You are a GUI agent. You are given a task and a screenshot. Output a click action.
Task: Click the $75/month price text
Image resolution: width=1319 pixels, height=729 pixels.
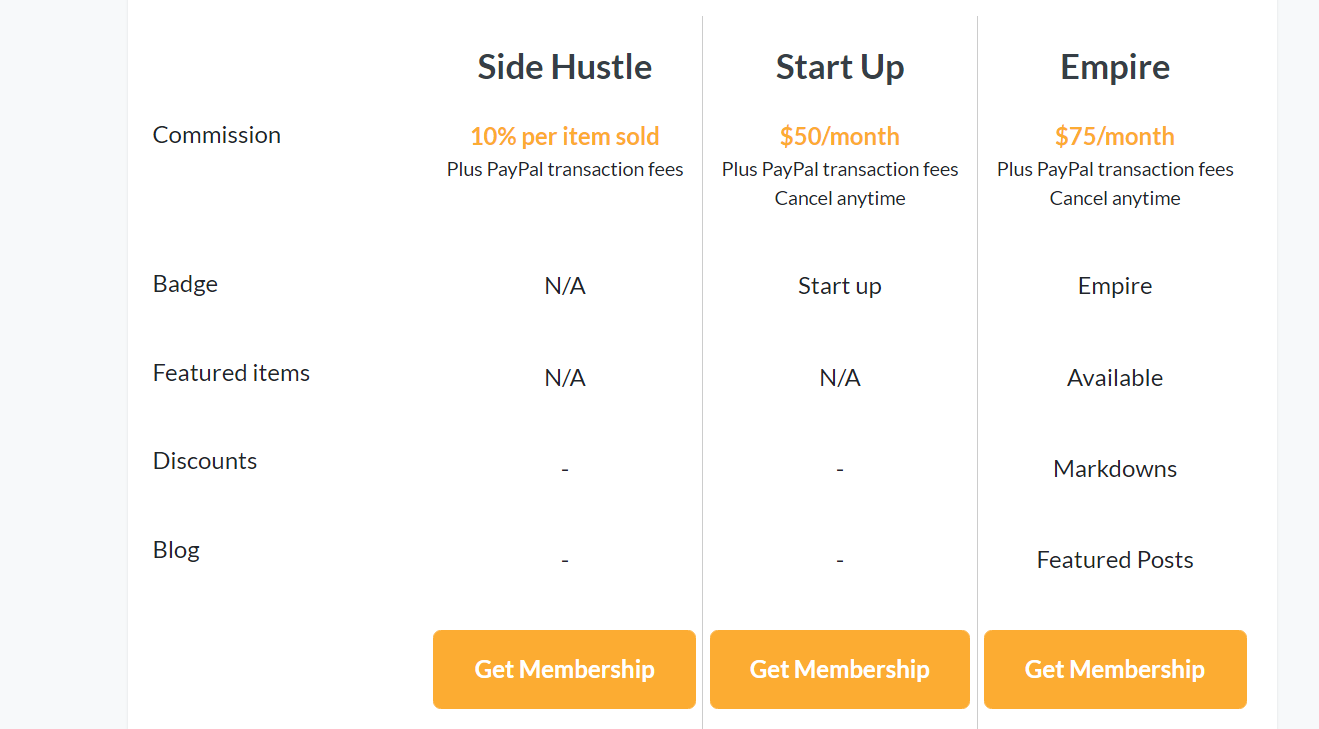[1115, 136]
